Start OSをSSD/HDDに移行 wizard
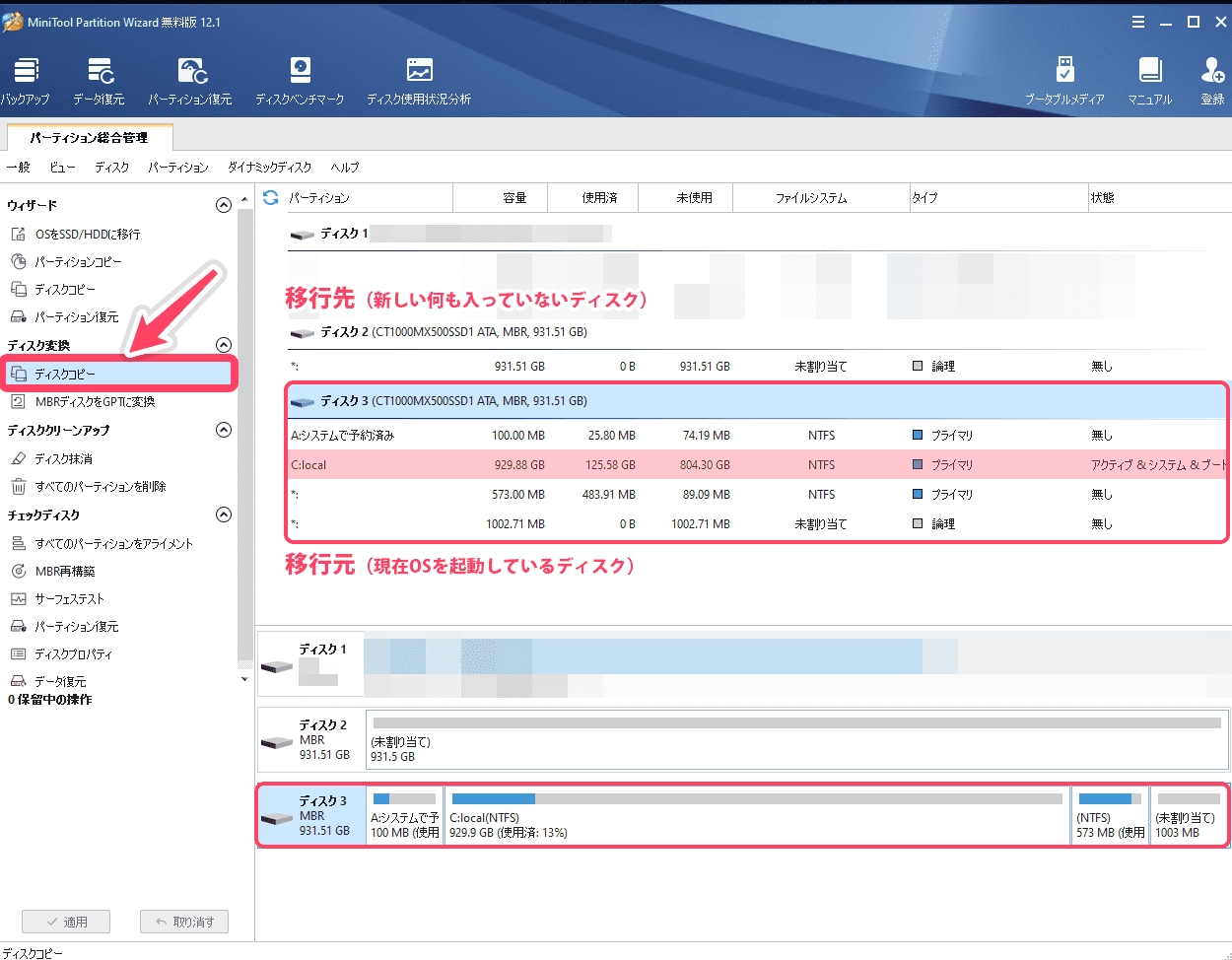This screenshot has width=1232, height=960. [x=88, y=234]
